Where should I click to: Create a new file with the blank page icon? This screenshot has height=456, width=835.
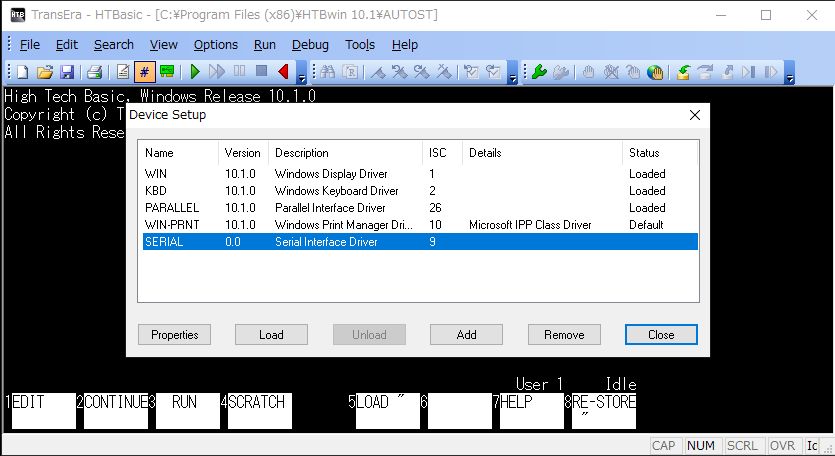click(x=22, y=71)
